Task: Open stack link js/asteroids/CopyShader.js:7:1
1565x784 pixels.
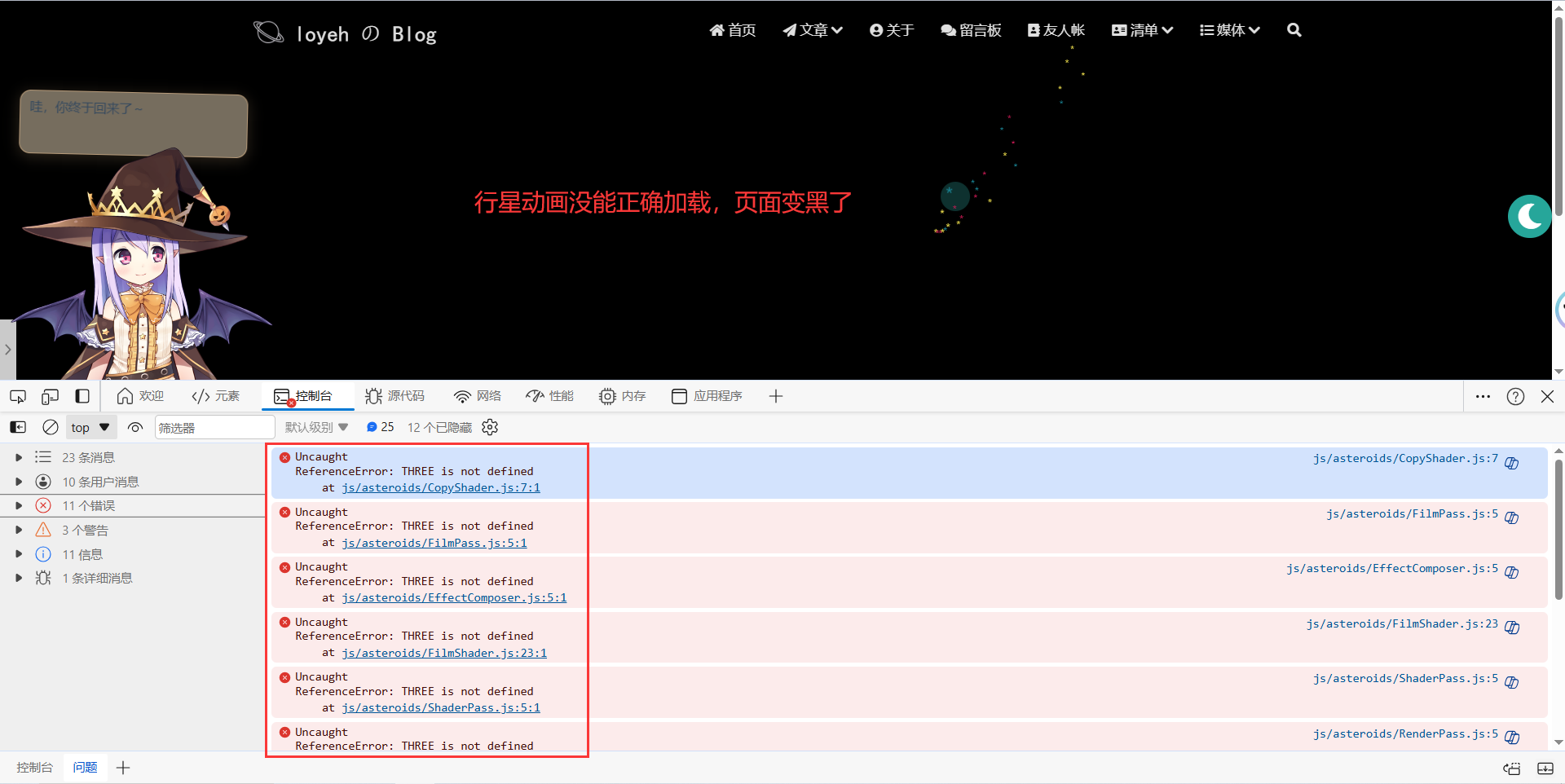Action: (441, 487)
